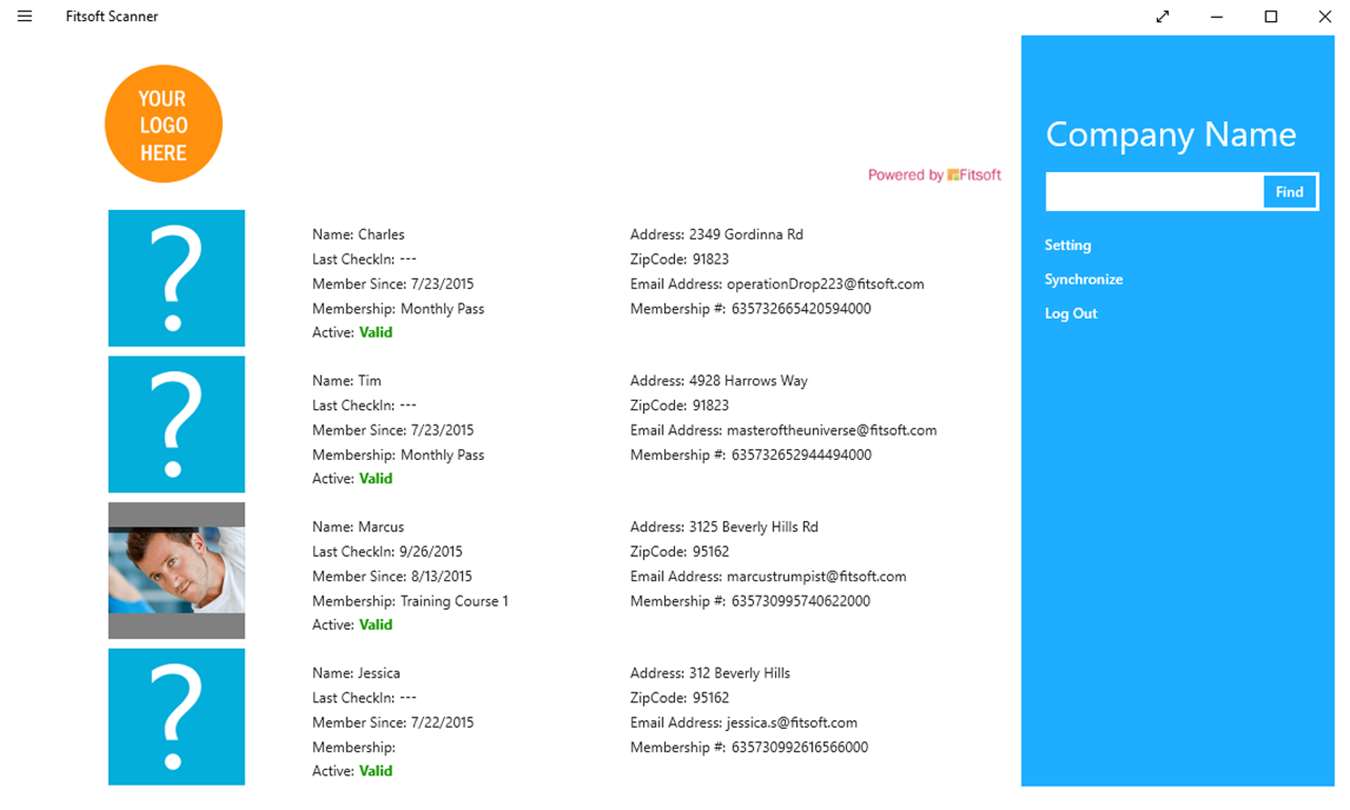
Task: Choose Synchronize in the side panel
Action: pyautogui.click(x=1084, y=279)
